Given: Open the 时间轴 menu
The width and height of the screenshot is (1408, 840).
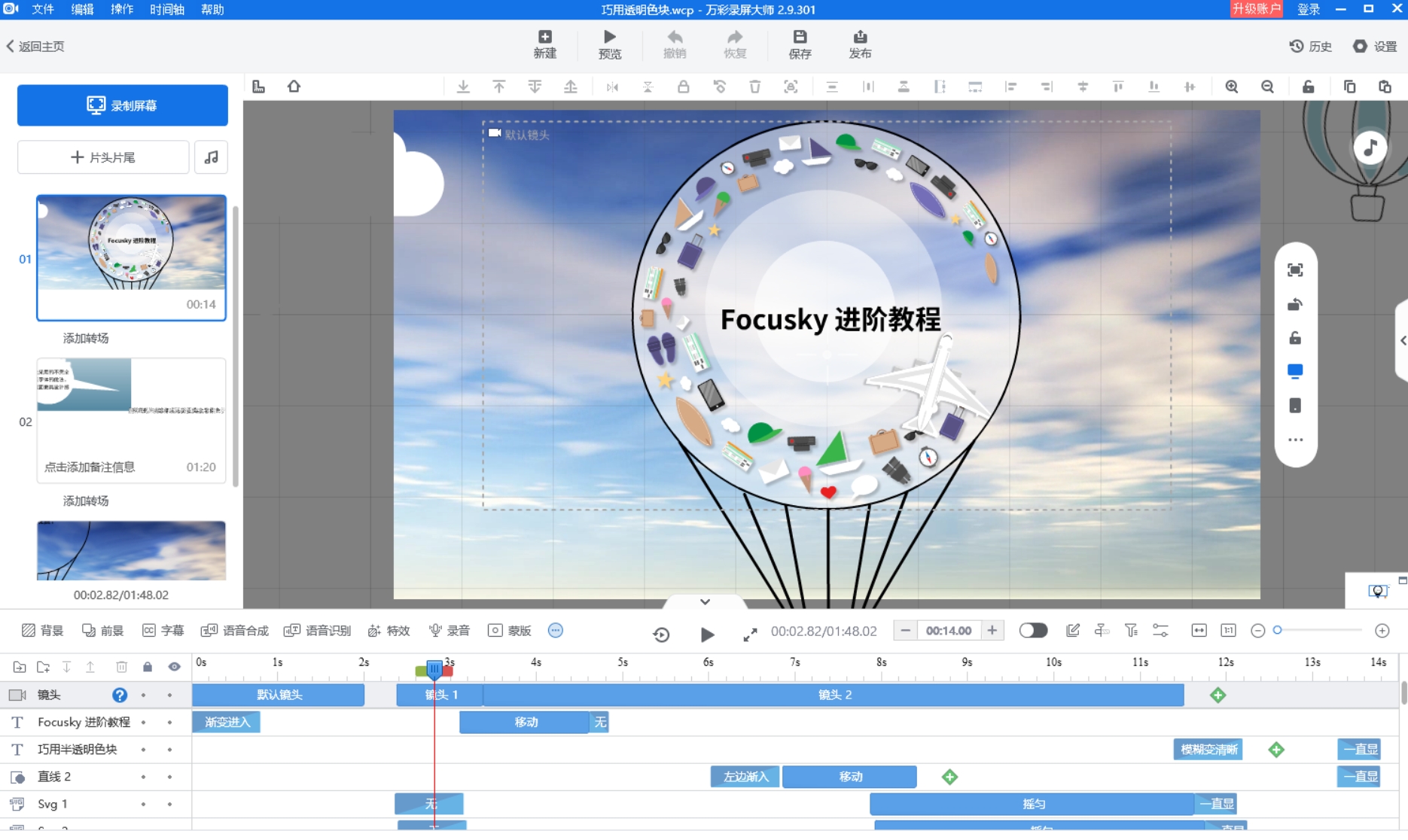Looking at the screenshot, I should (167, 9).
